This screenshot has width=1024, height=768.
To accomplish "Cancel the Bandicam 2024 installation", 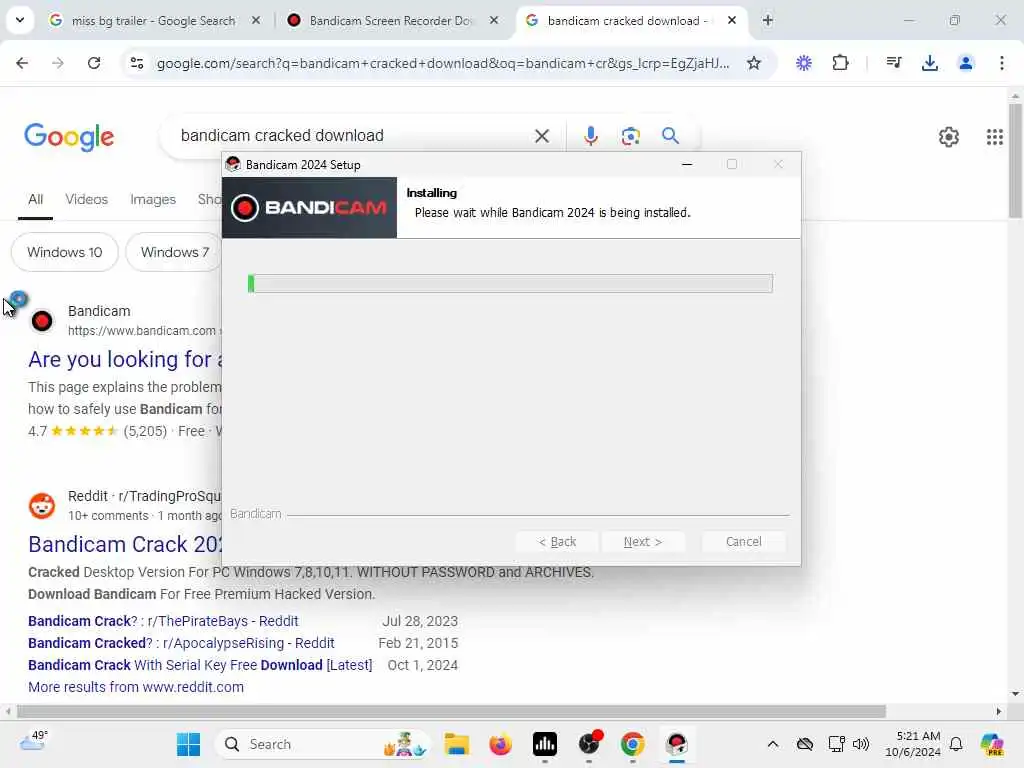I will coord(743,541).
